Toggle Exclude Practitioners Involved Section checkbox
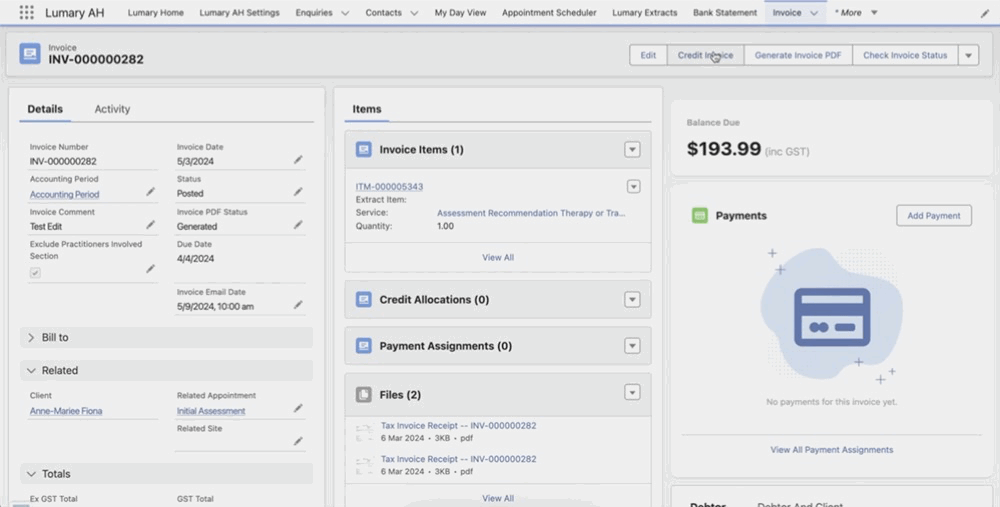This screenshot has width=1000, height=507. tap(36, 273)
